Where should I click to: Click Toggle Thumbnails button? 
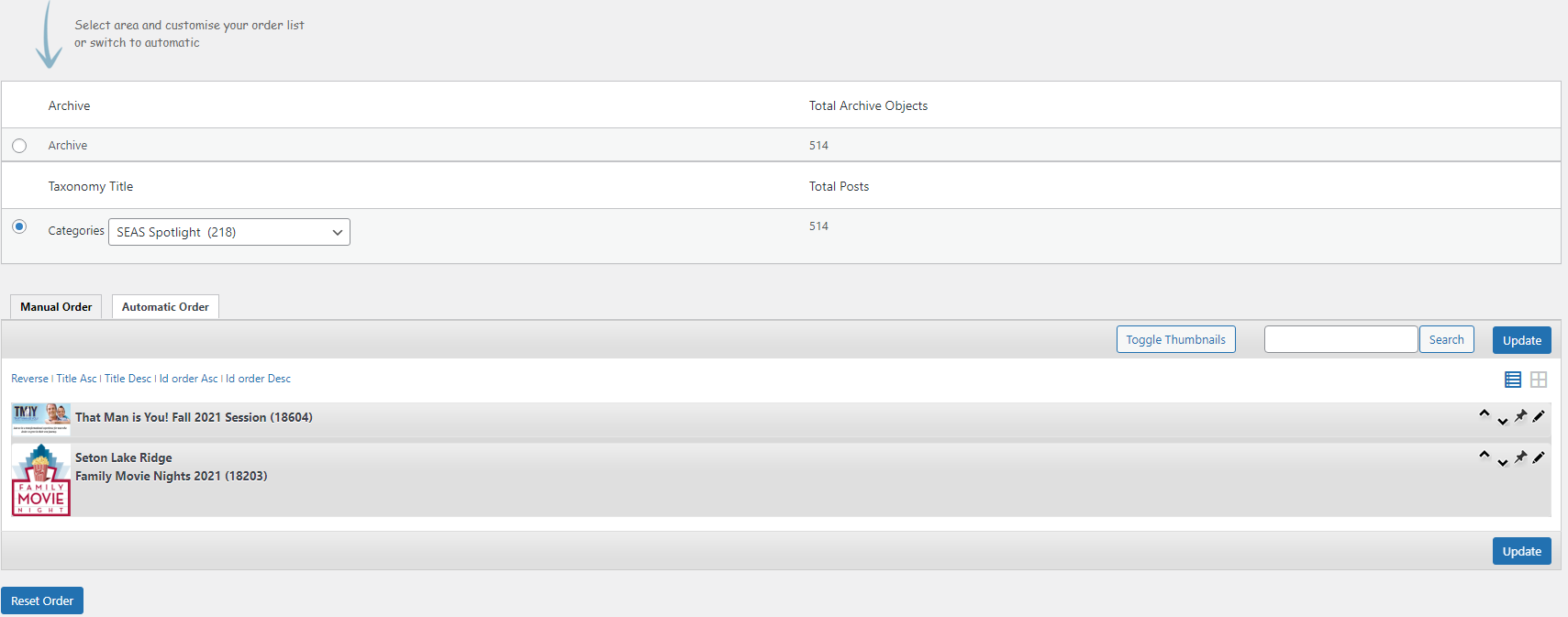coord(1175,339)
